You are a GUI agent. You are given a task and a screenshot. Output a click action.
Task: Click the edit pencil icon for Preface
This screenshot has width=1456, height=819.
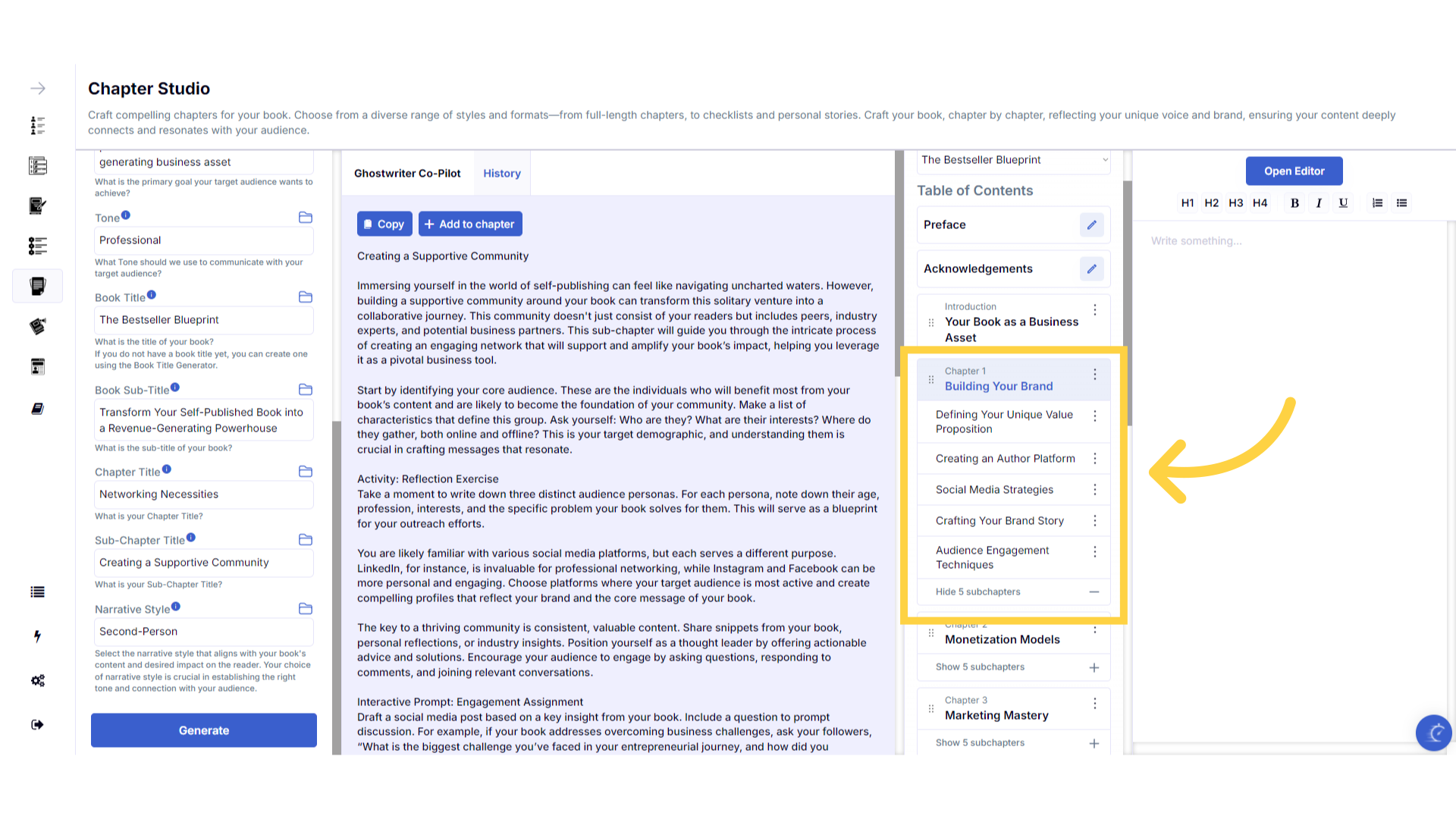[1091, 224]
